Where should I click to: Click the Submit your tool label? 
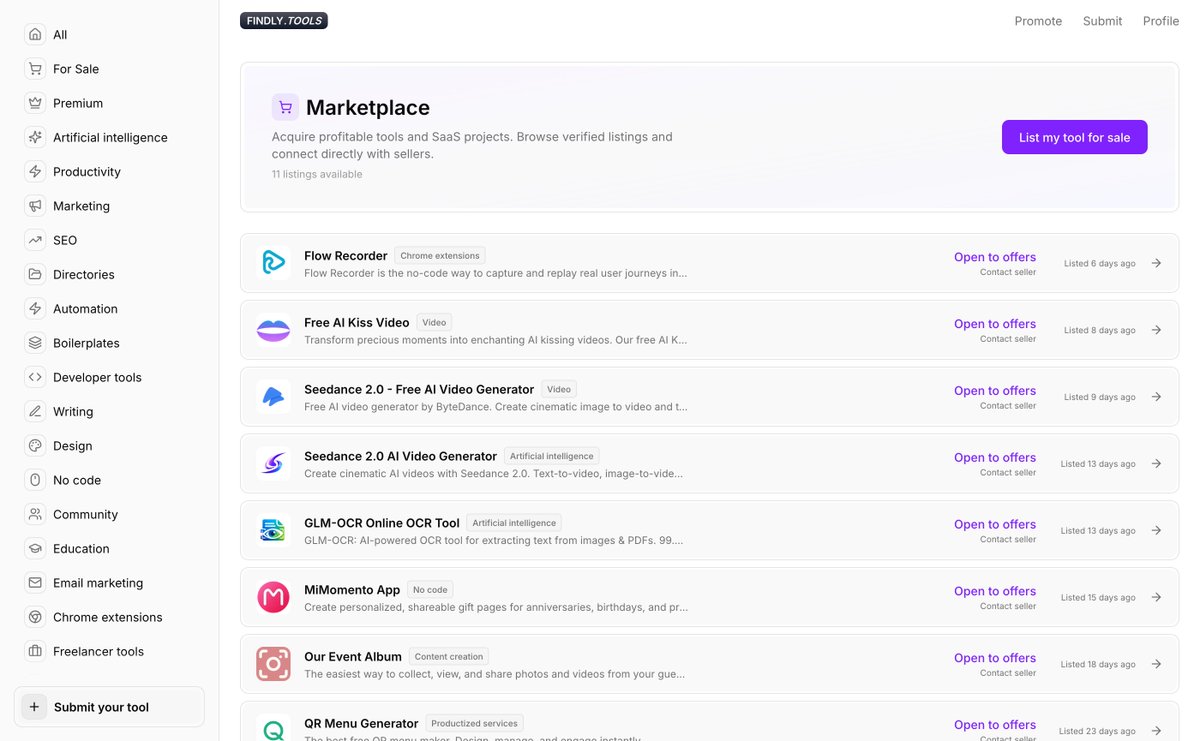pos(101,707)
